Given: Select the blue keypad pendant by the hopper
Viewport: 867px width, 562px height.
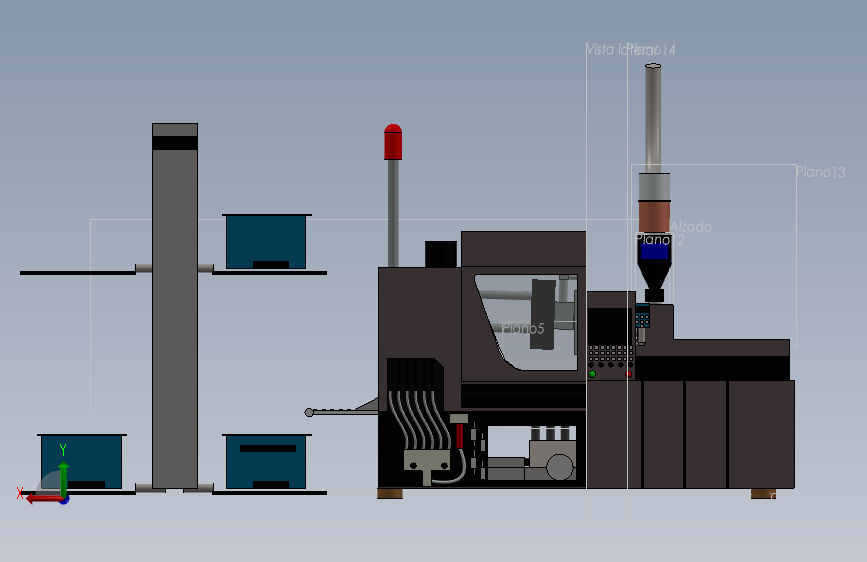Looking at the screenshot, I should point(642,316).
